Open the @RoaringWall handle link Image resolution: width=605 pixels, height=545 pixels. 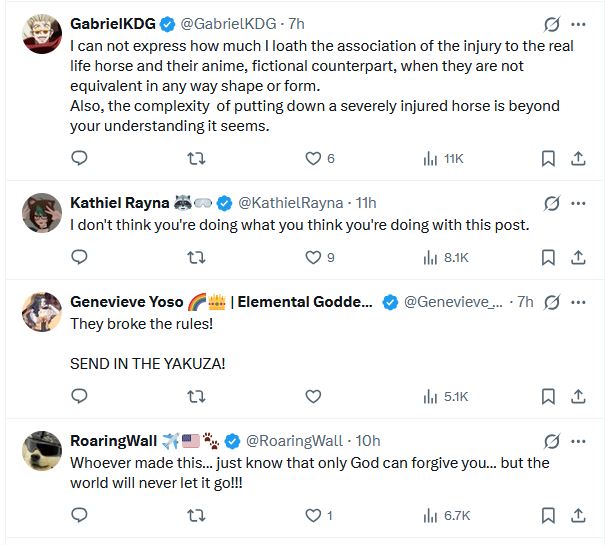(x=294, y=441)
